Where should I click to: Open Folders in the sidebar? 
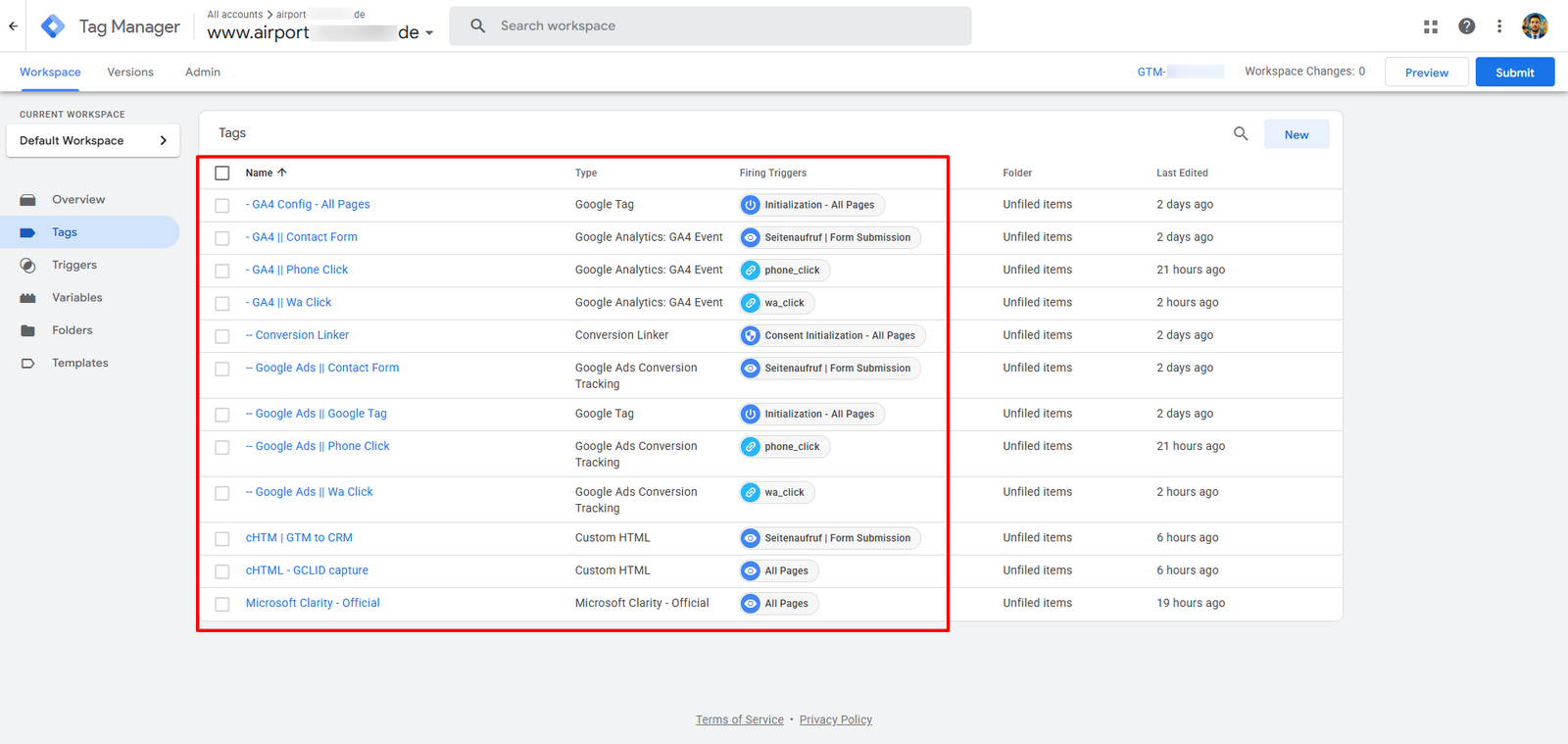coord(73,330)
